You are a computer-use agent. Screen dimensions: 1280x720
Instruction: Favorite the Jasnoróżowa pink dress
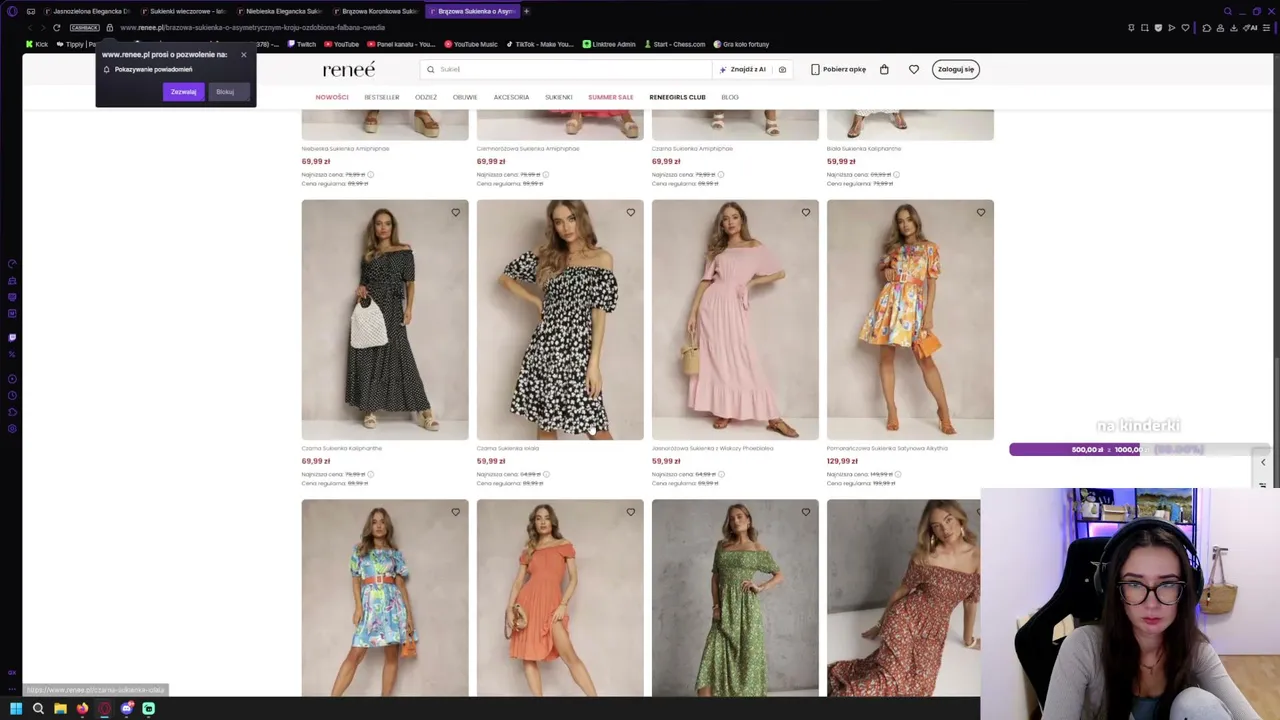(805, 212)
